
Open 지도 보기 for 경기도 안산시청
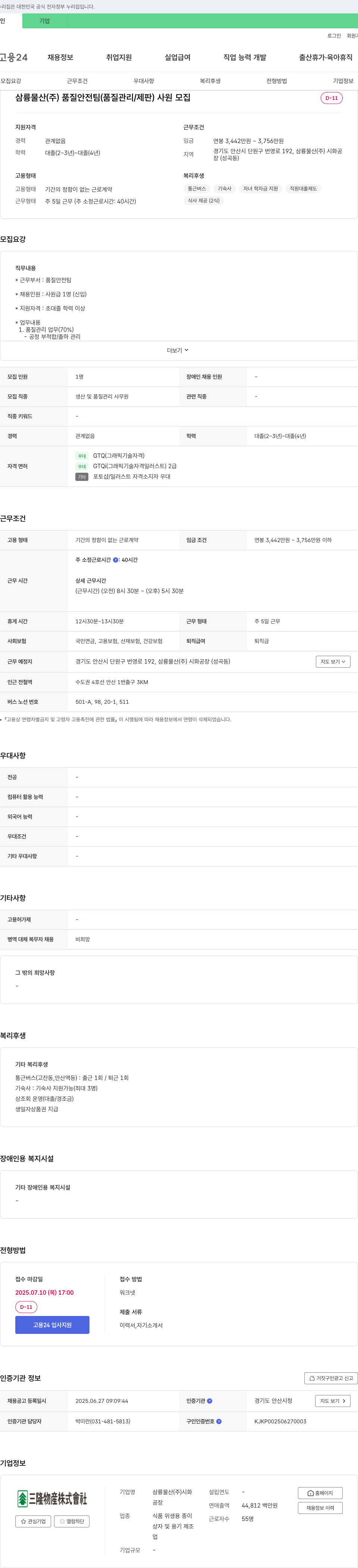pos(333,1401)
